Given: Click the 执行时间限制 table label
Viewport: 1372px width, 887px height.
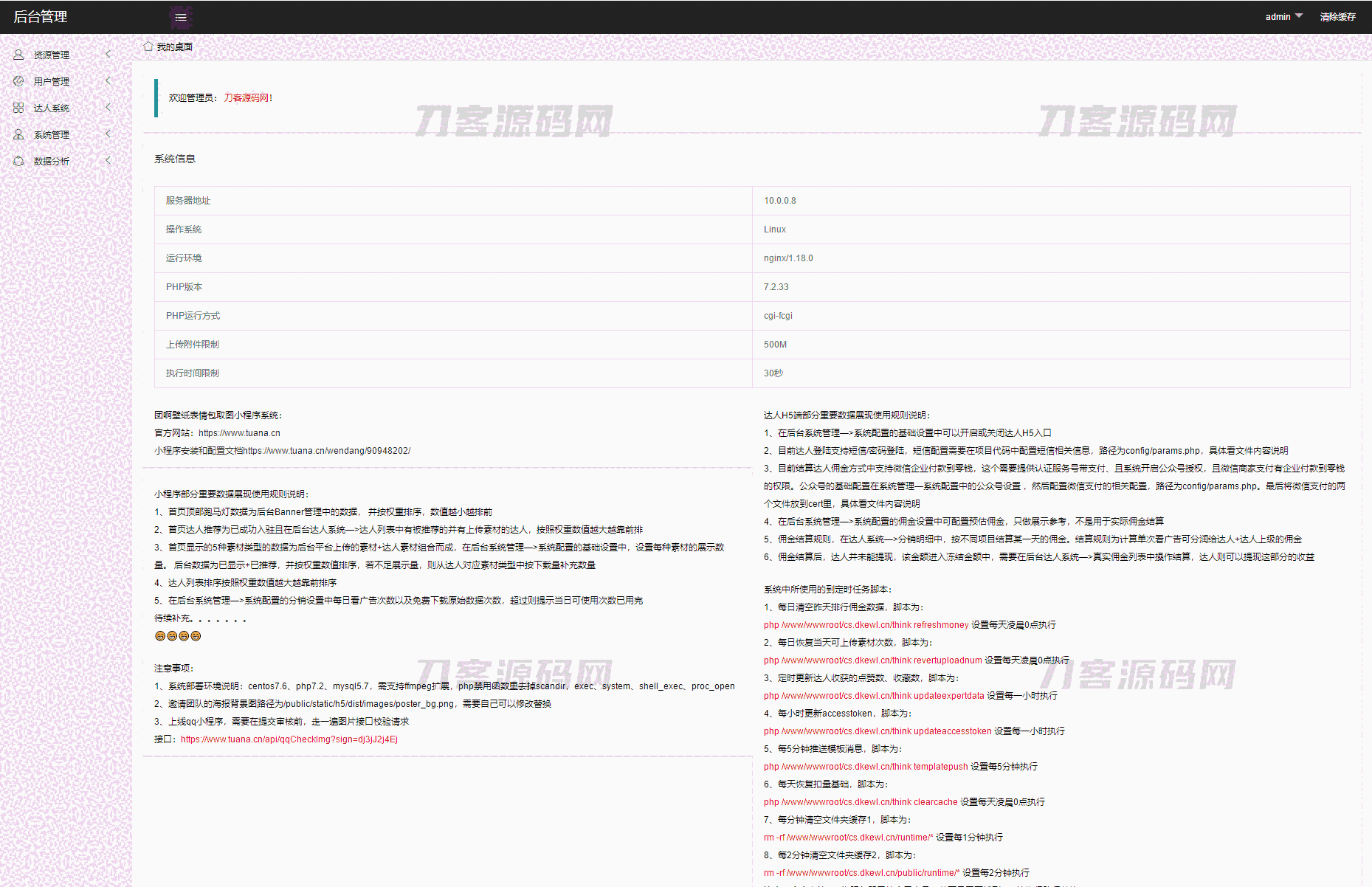Looking at the screenshot, I should (x=193, y=373).
